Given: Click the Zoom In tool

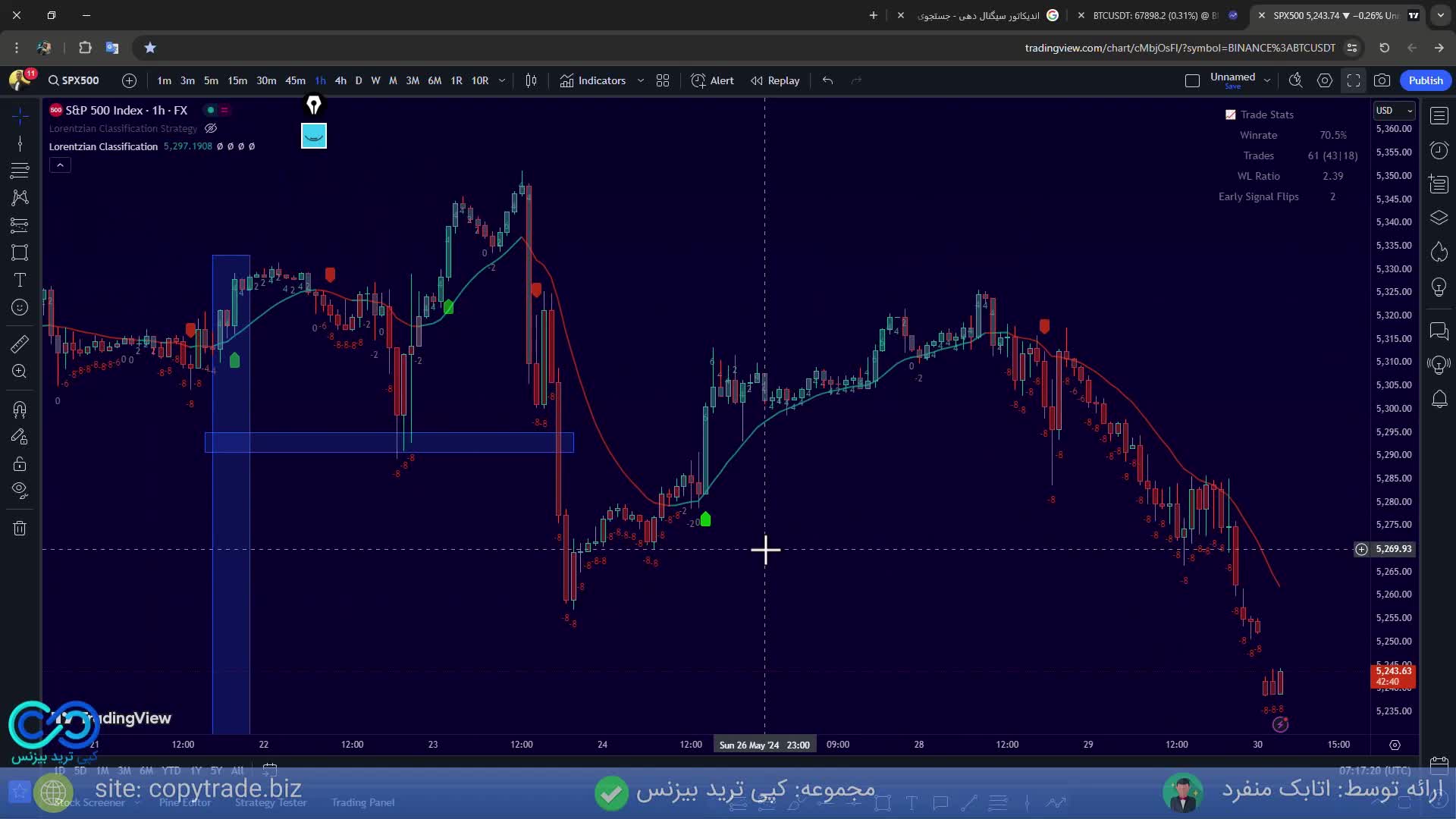Looking at the screenshot, I should pyautogui.click(x=20, y=371).
